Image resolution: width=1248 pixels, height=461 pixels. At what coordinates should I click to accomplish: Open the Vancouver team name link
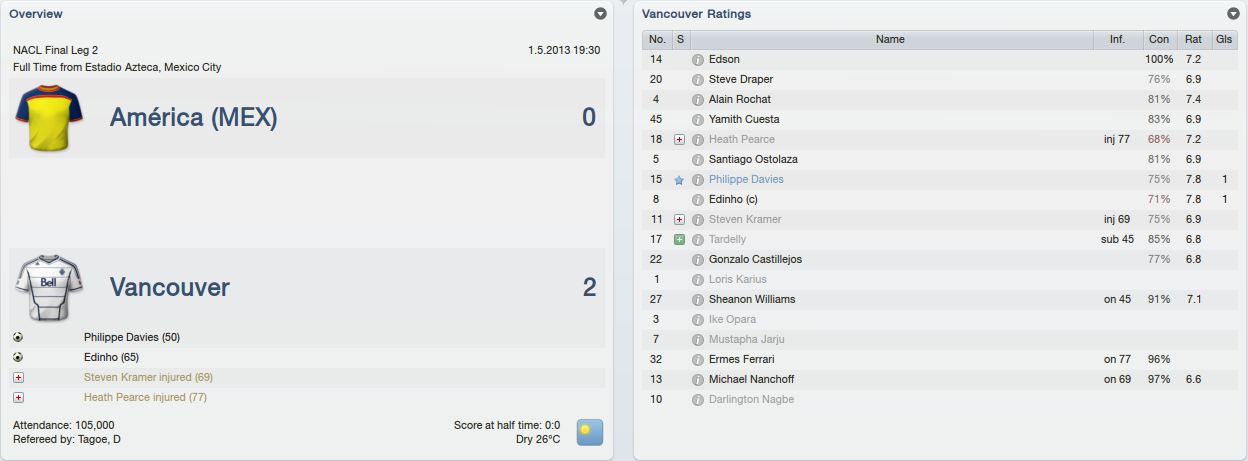(x=170, y=288)
